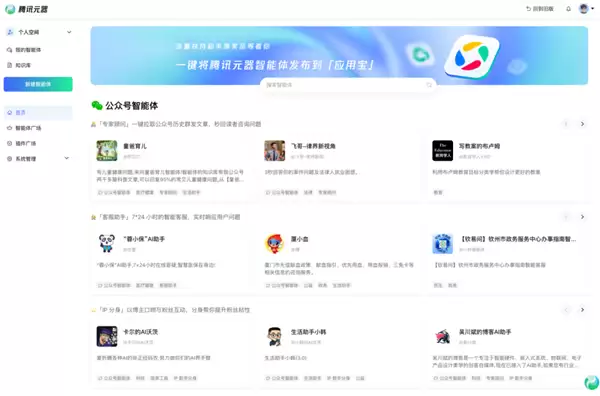Click the 腾讯元器 logo in header

(26, 9)
